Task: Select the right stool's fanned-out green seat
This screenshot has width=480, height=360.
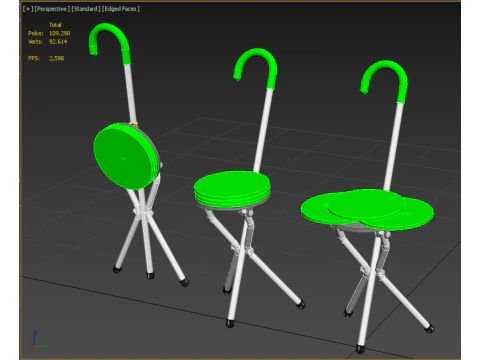Action: 367,210
